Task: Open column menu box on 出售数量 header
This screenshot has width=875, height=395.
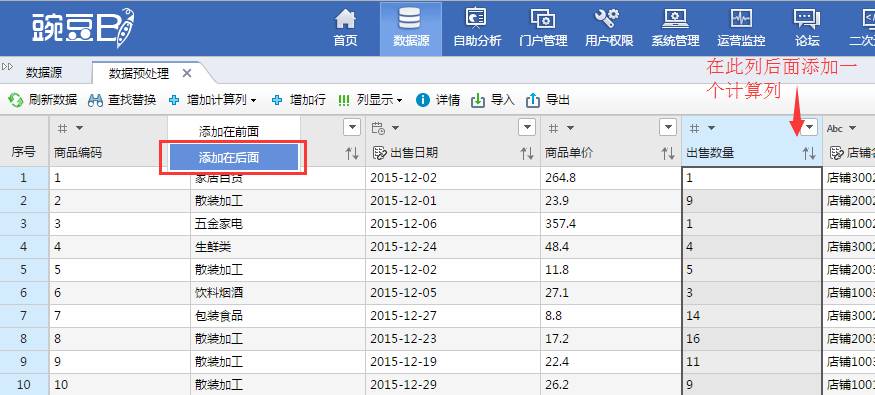Action: (809, 127)
